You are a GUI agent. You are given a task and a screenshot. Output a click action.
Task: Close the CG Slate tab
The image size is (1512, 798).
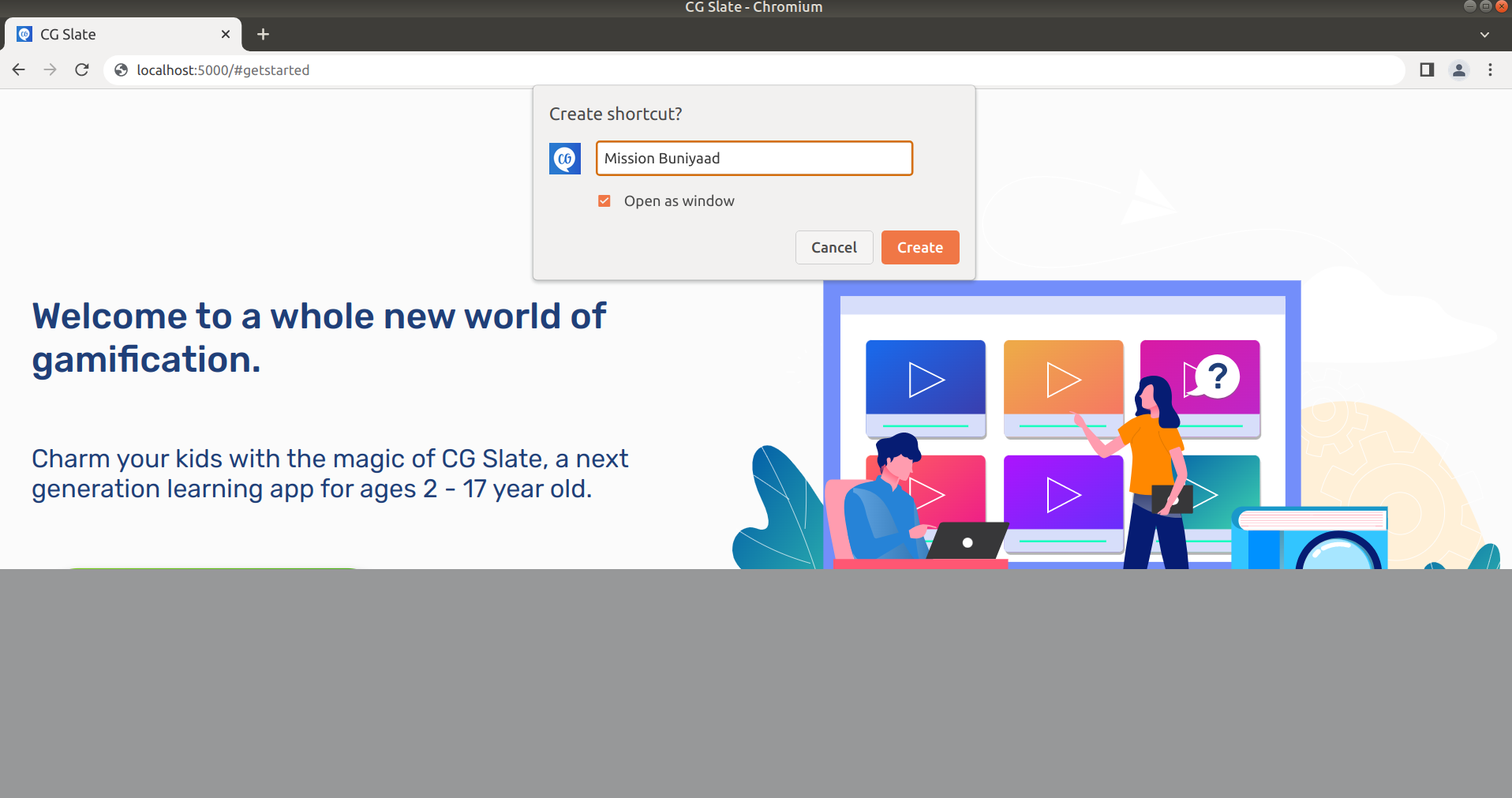(x=226, y=34)
